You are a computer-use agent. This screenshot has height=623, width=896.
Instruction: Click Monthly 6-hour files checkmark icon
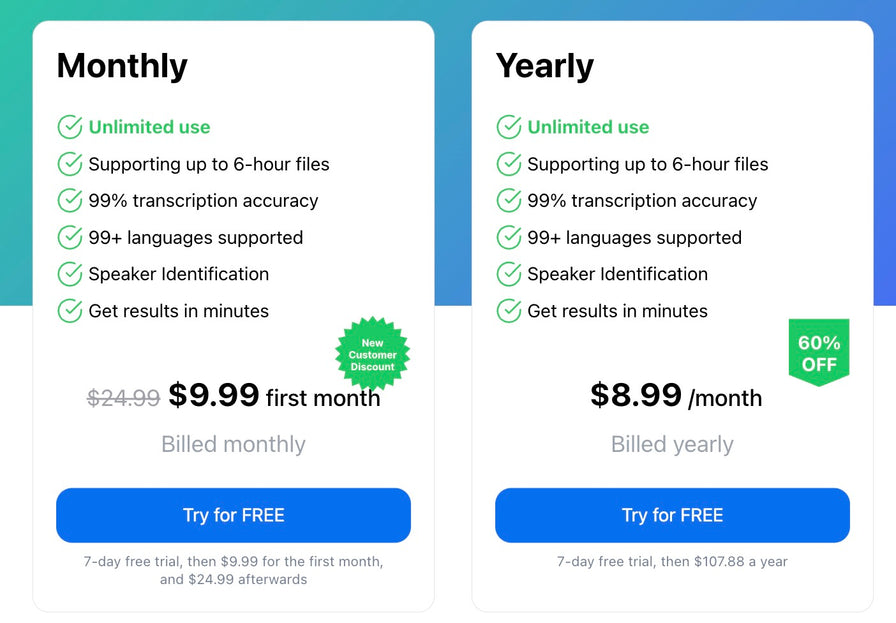[70, 164]
